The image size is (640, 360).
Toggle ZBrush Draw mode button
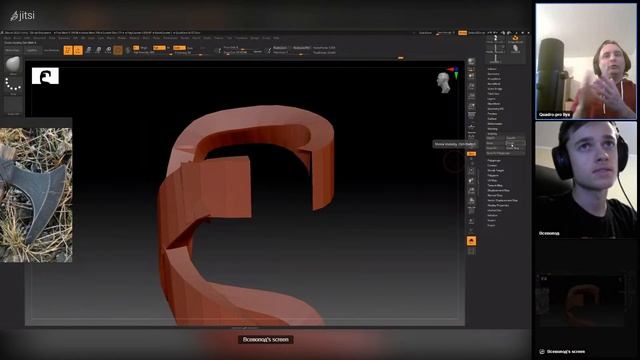(x=78, y=50)
